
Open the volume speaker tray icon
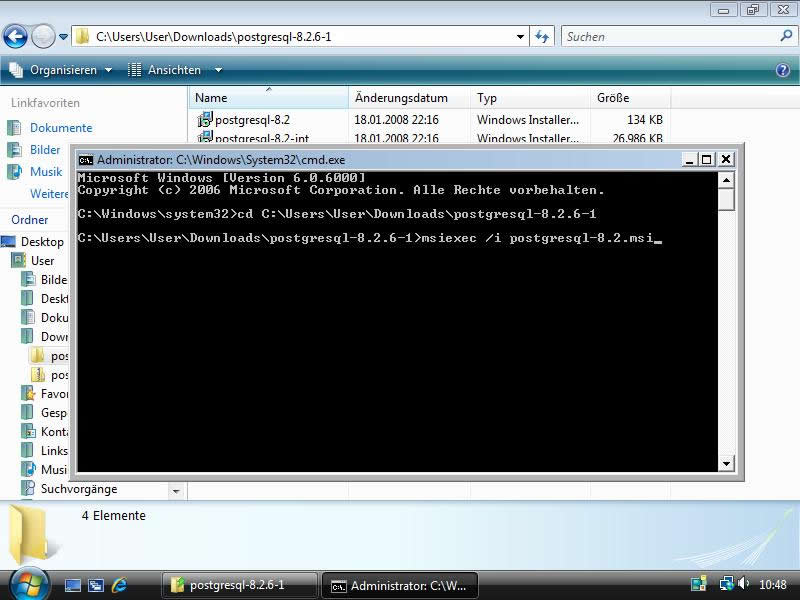[x=743, y=584]
